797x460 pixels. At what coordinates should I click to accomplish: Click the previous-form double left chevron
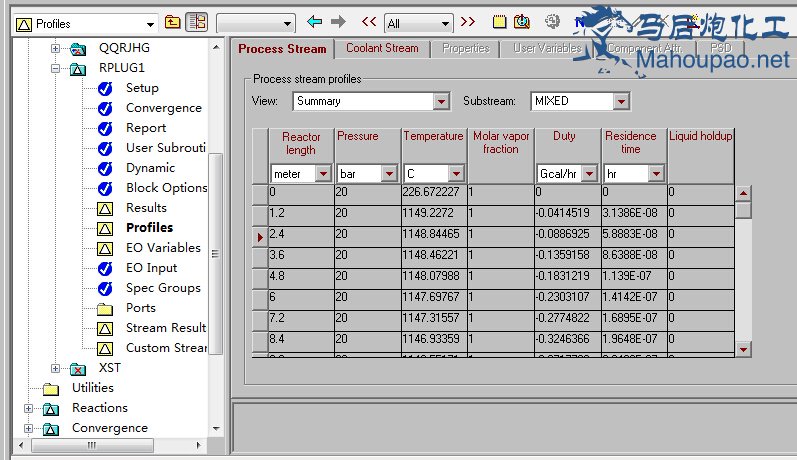369,22
